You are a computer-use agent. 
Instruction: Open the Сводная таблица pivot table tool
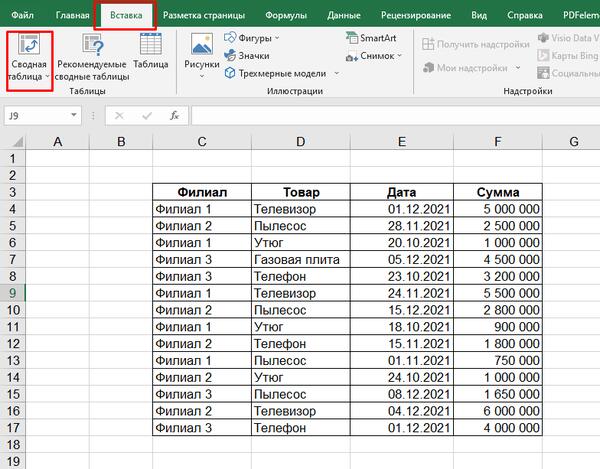point(29,57)
